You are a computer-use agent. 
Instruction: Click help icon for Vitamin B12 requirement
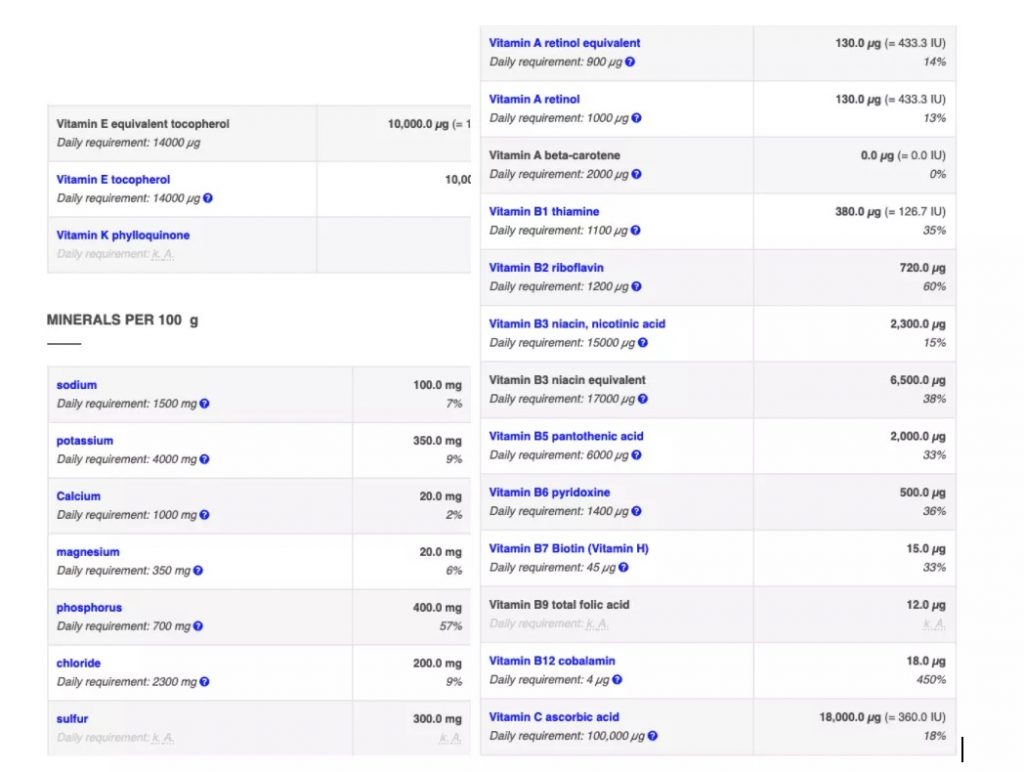617,680
